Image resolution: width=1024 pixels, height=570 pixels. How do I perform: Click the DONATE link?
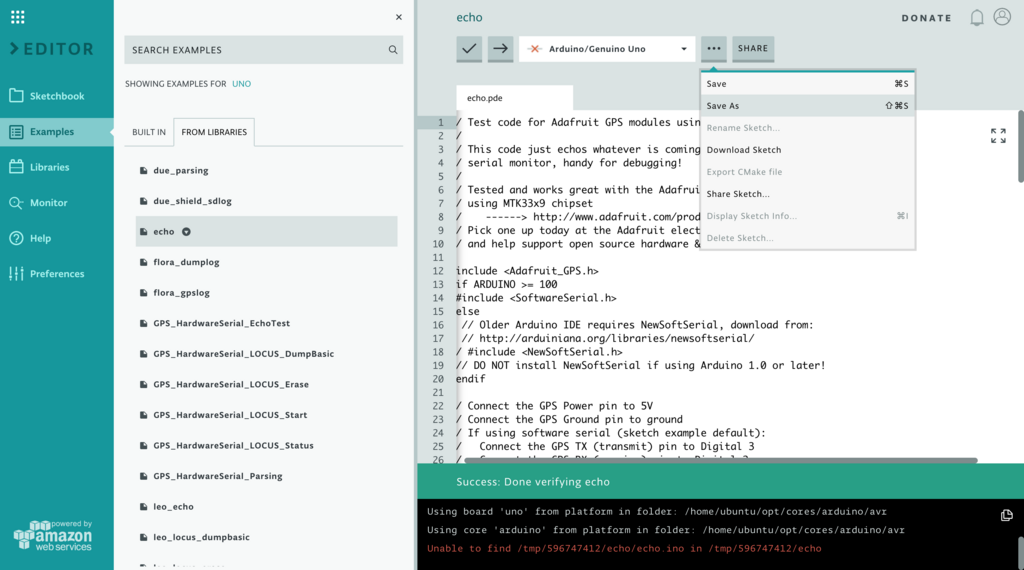pos(927,18)
